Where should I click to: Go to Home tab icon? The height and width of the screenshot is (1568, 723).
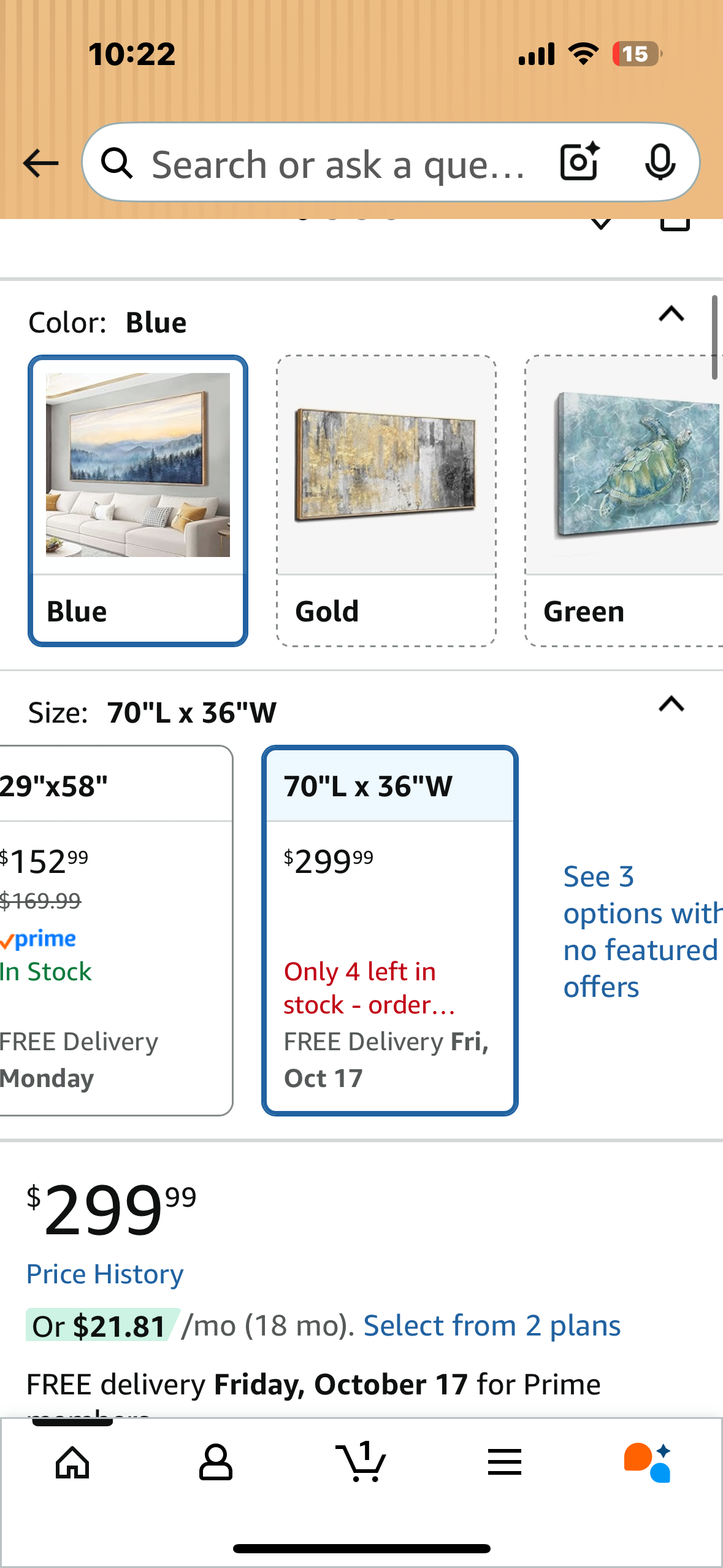click(72, 1462)
